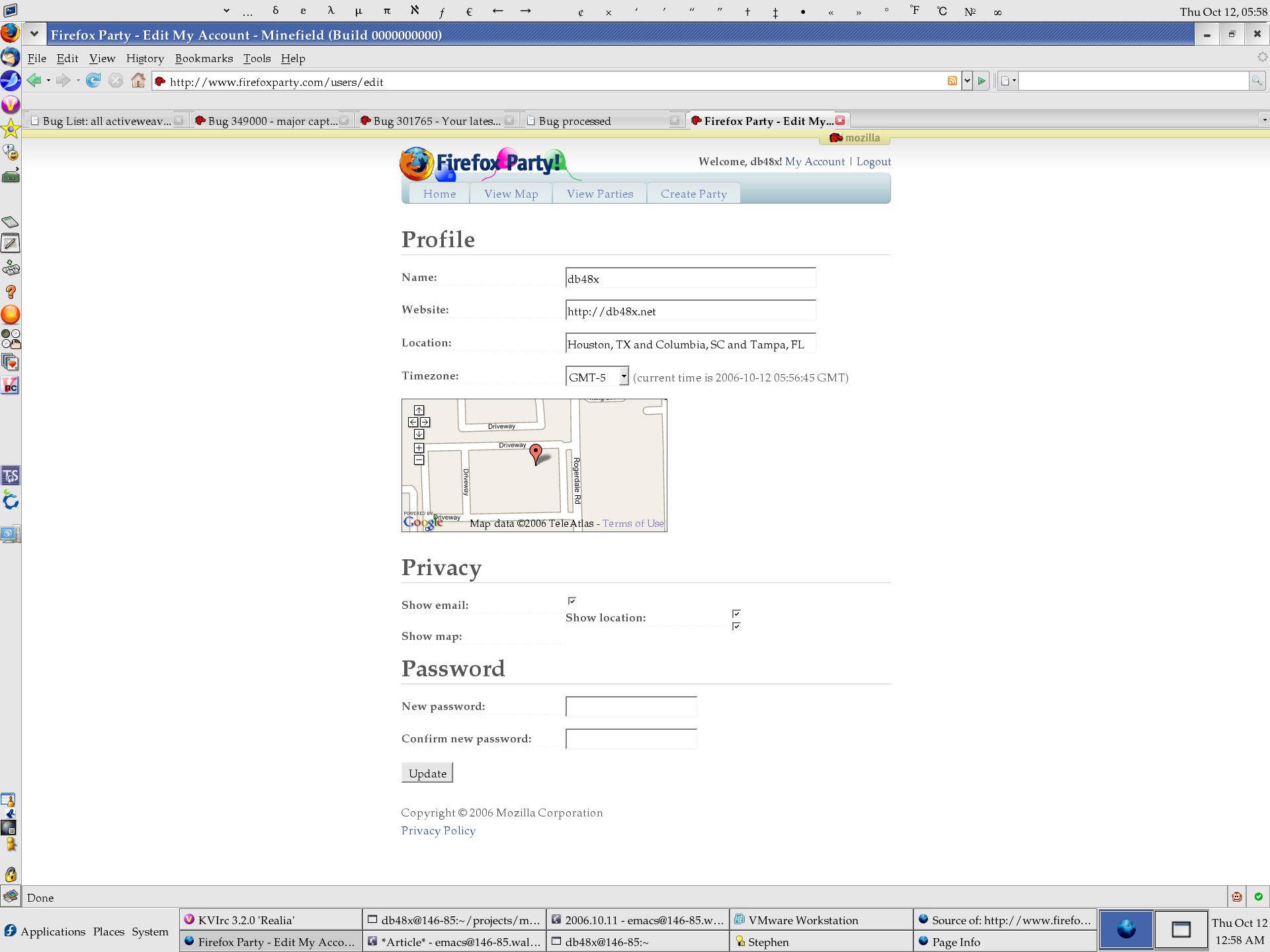The image size is (1270, 952).
Task: Pan the map left
Action: pos(413,422)
